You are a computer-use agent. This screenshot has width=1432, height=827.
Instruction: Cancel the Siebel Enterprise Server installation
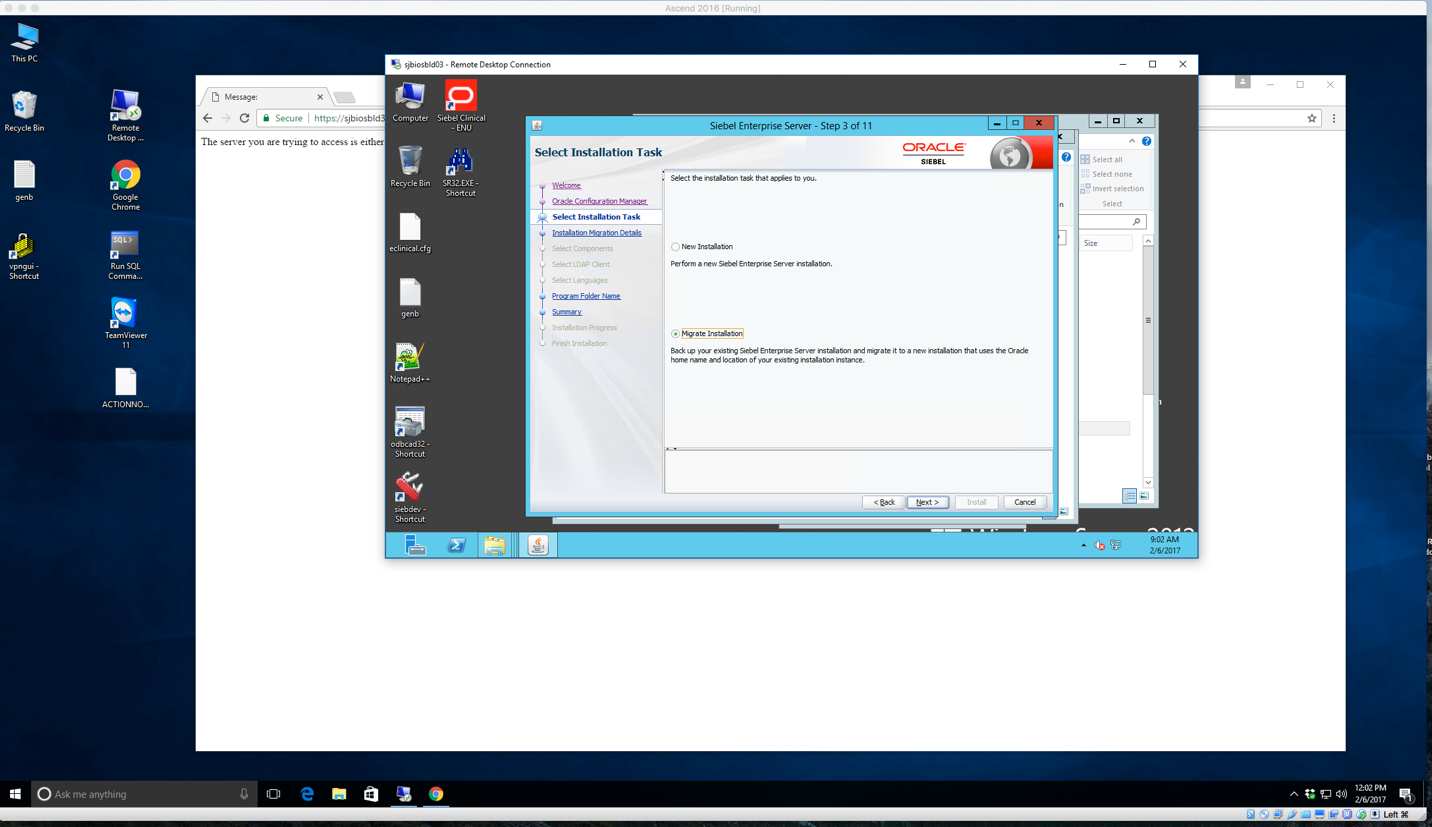(1025, 502)
